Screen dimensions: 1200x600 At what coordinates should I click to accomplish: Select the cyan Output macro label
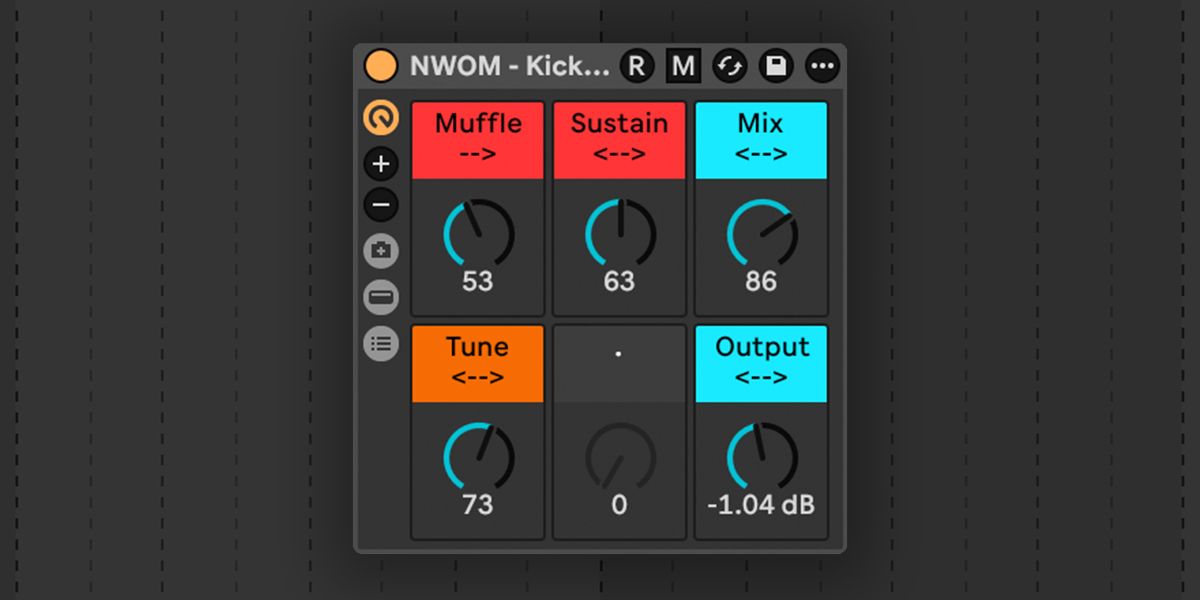click(x=761, y=363)
